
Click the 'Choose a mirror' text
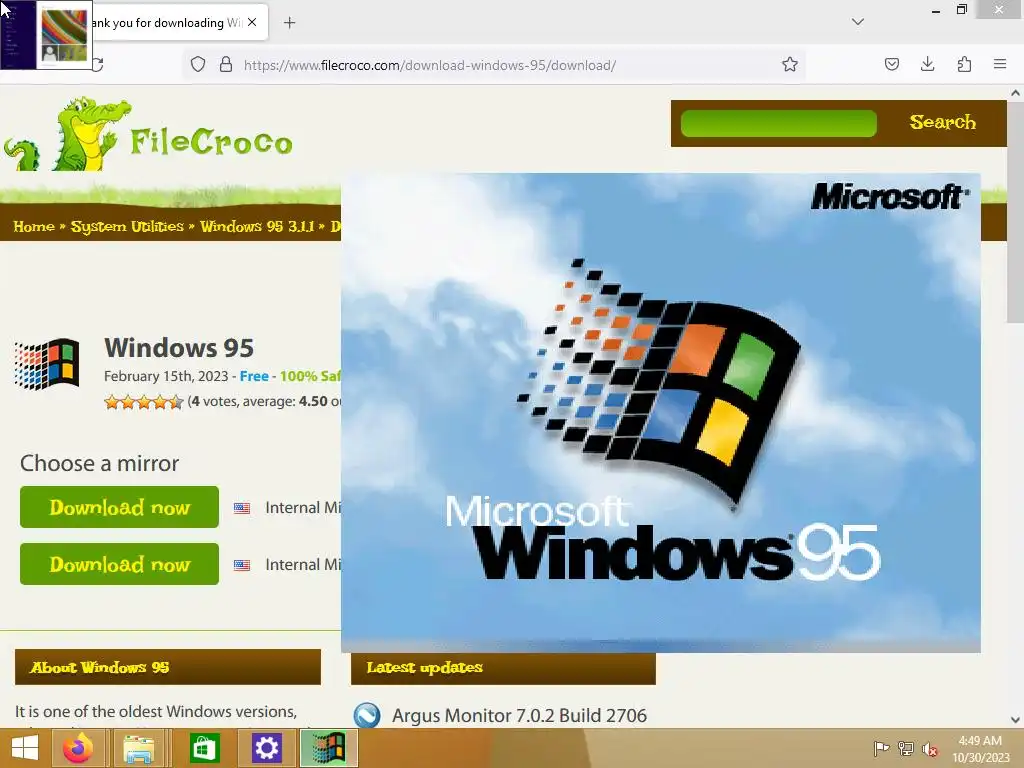[99, 463]
